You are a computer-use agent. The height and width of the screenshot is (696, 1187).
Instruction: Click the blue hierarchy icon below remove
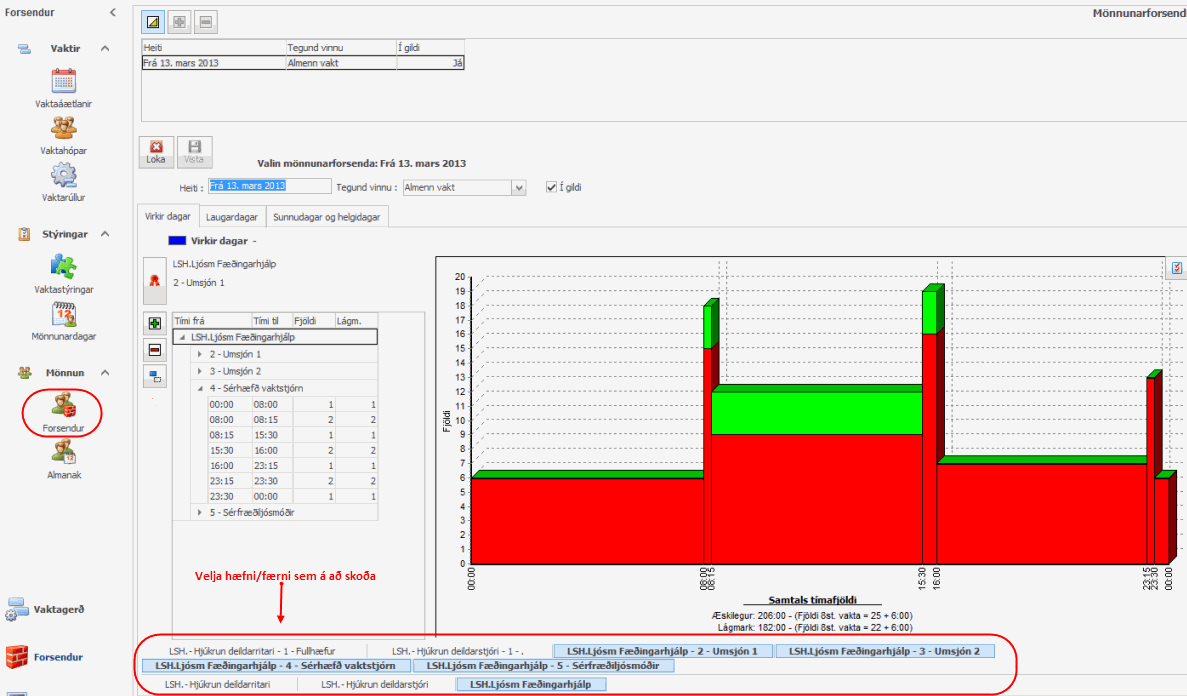point(154,376)
